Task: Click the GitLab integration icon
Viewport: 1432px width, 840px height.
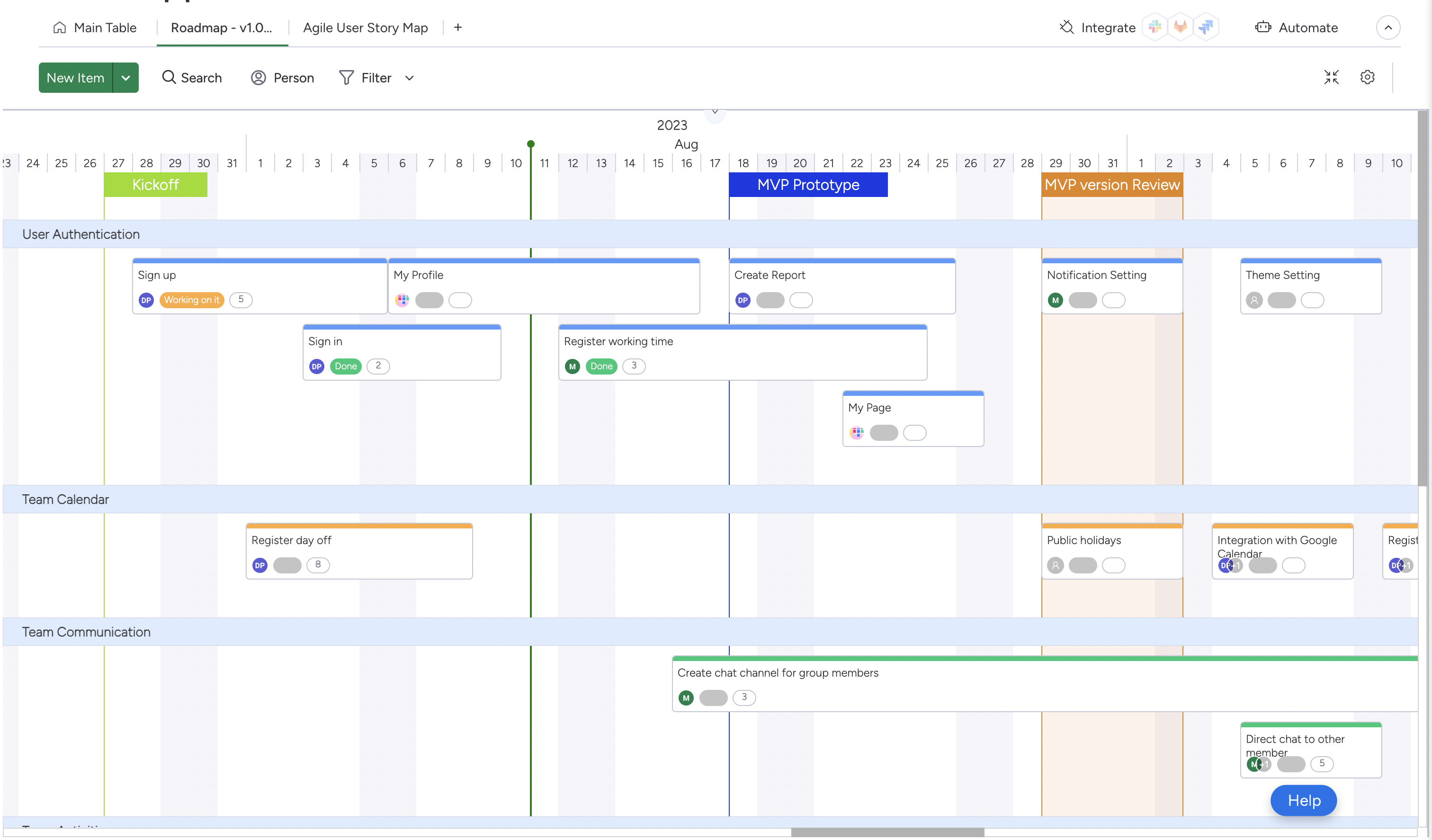Action: 1180,27
